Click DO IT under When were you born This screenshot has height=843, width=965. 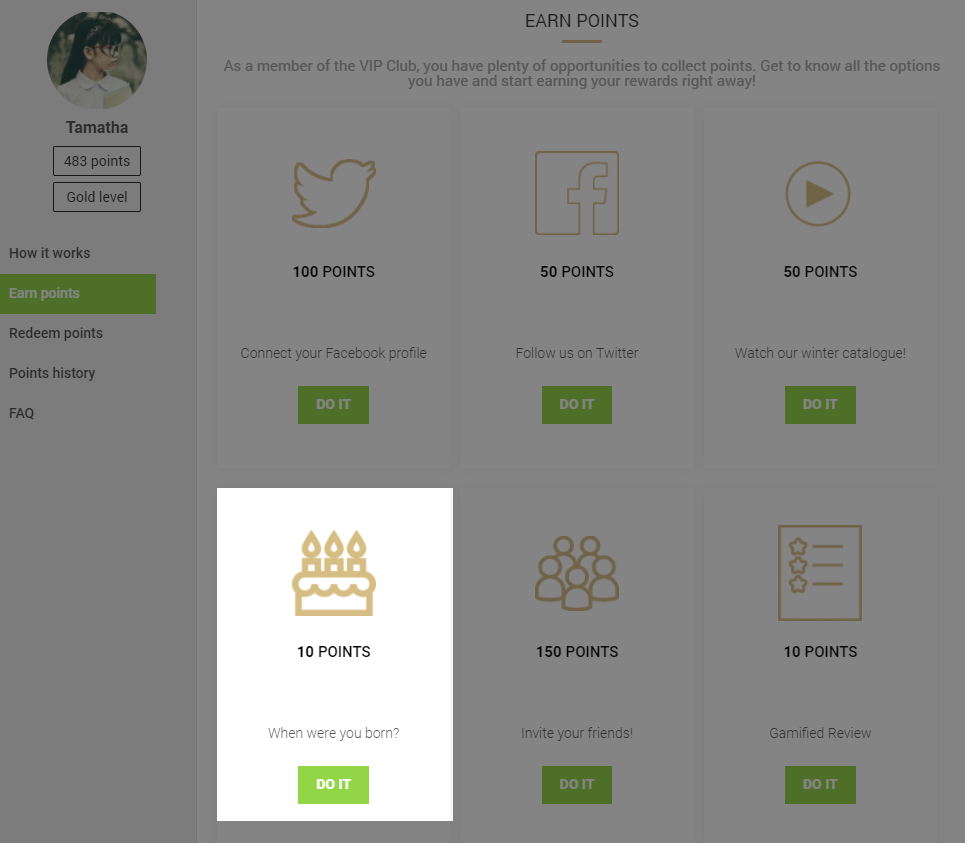[x=334, y=785]
